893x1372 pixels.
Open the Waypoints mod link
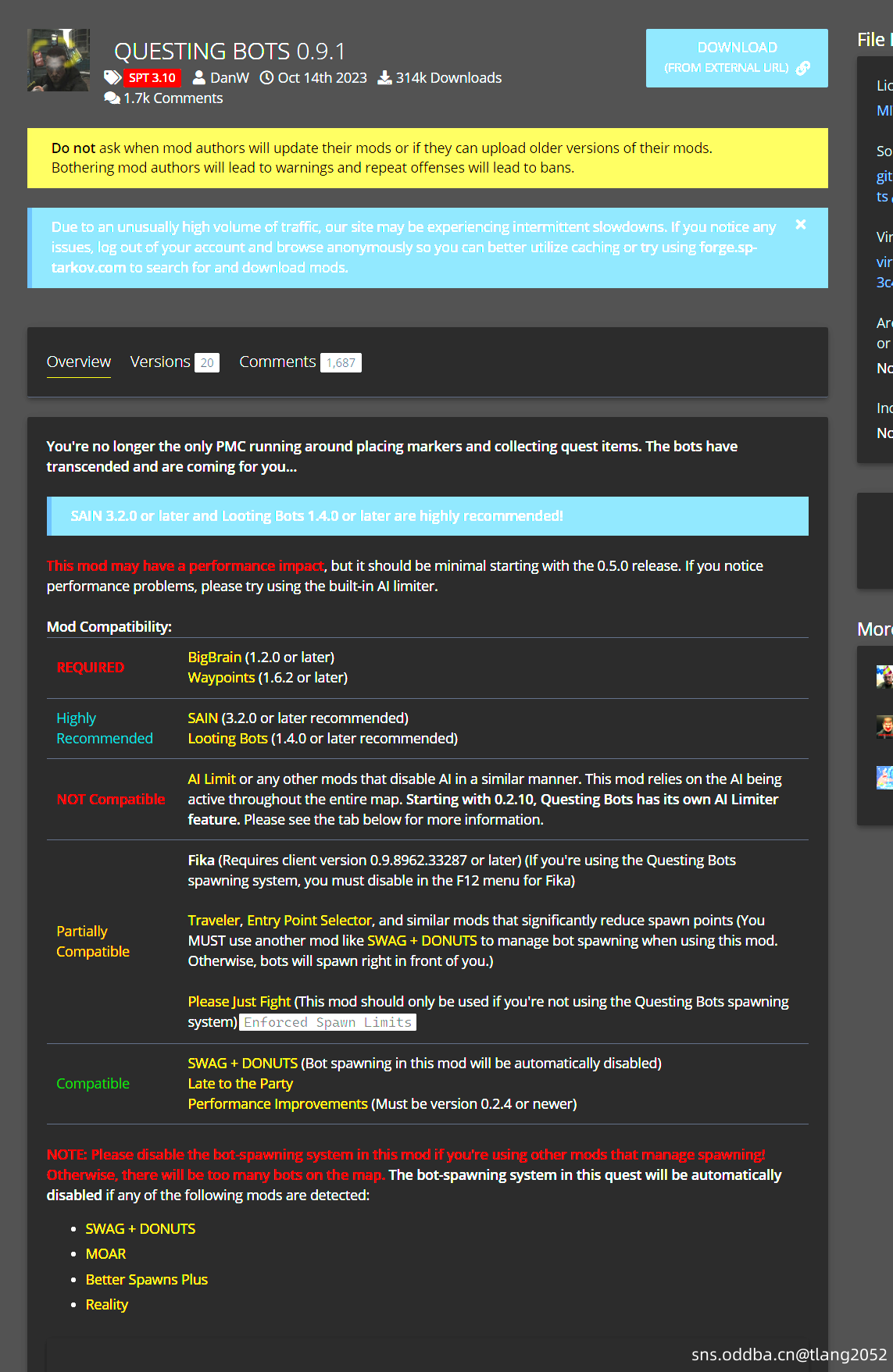[221, 677]
